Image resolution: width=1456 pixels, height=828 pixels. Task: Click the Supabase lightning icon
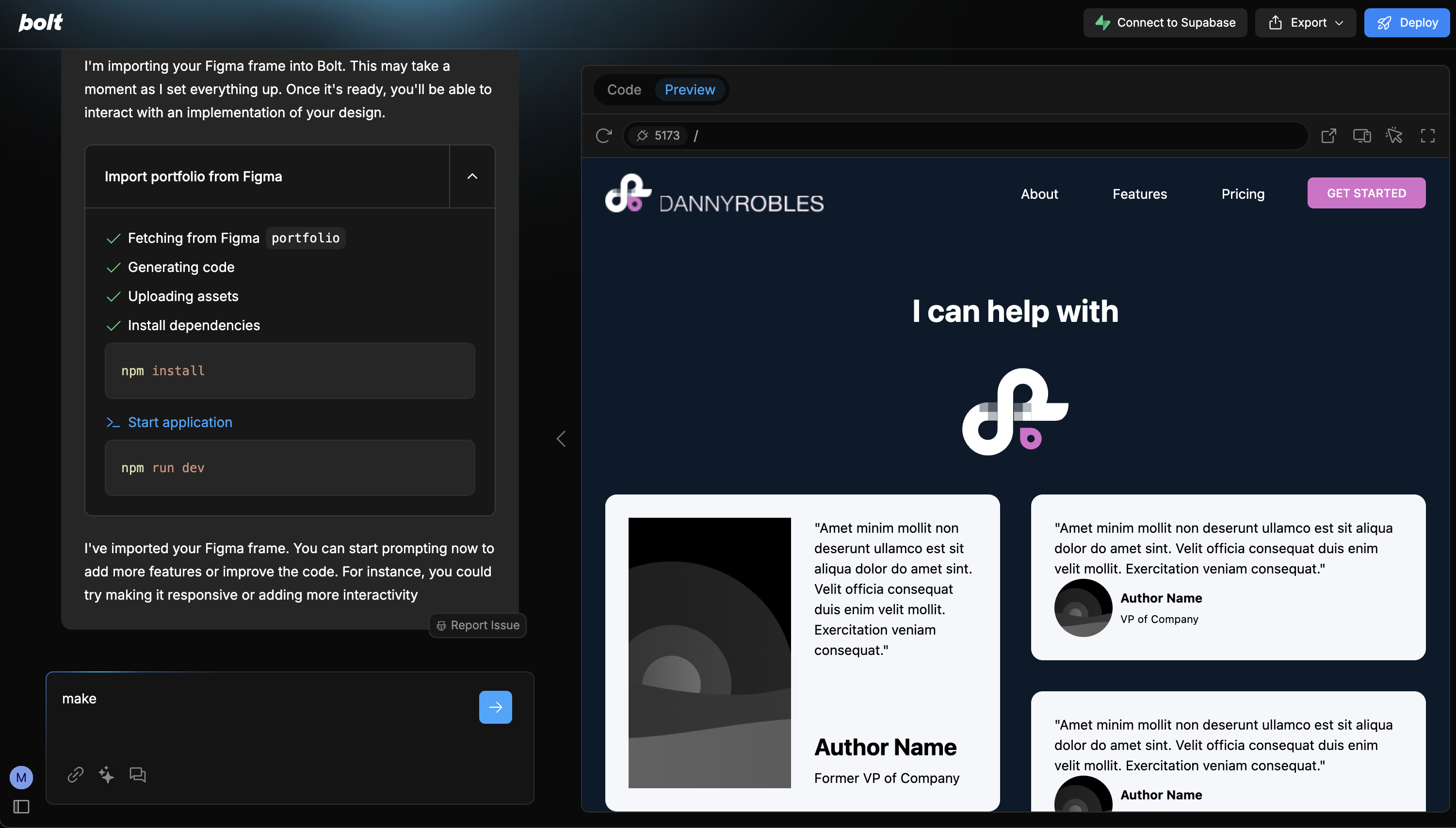pos(1102,23)
